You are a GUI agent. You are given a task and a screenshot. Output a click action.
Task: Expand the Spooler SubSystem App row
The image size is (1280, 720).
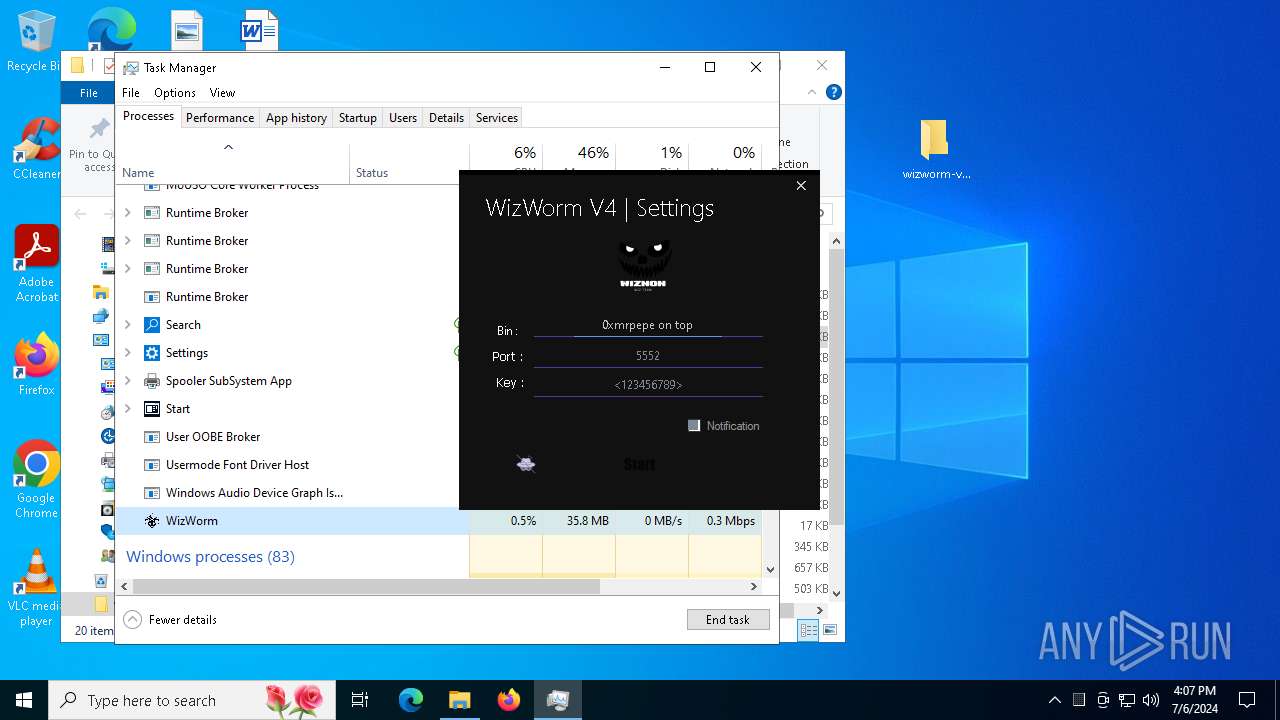click(127, 381)
